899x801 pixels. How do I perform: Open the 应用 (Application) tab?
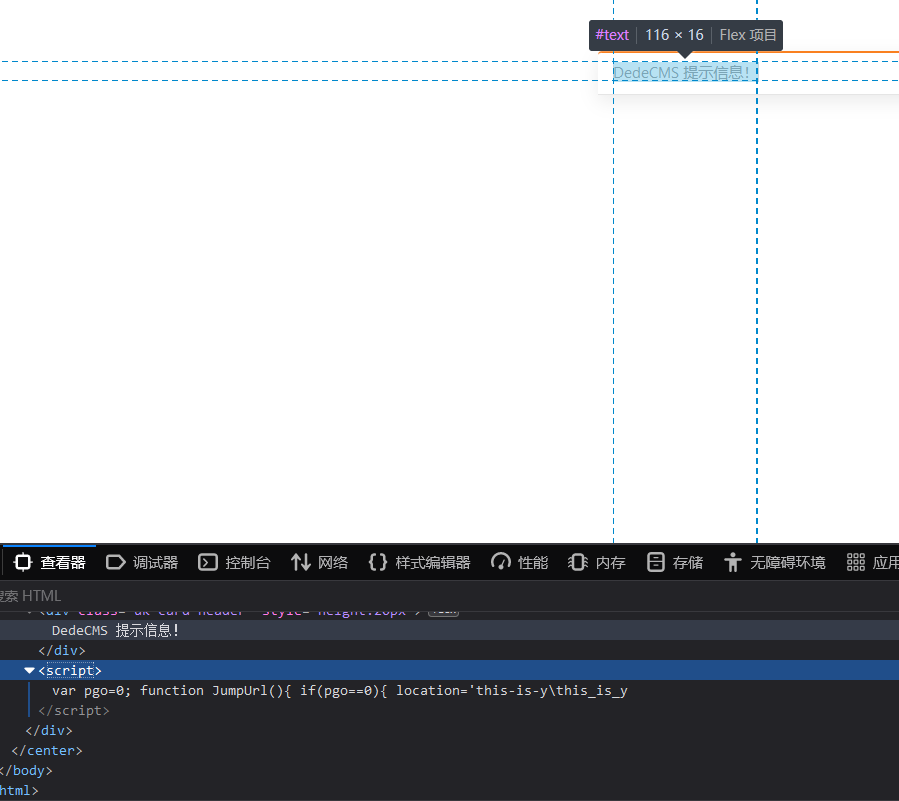point(873,562)
